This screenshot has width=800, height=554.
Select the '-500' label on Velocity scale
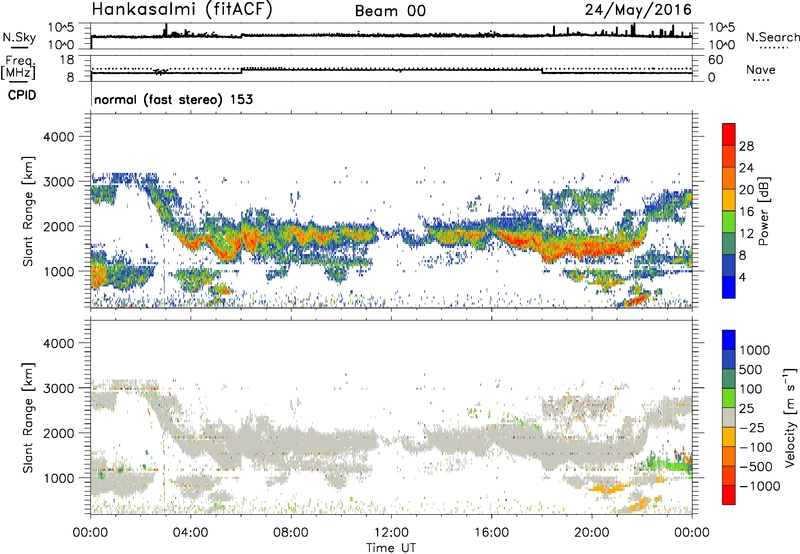(x=756, y=467)
